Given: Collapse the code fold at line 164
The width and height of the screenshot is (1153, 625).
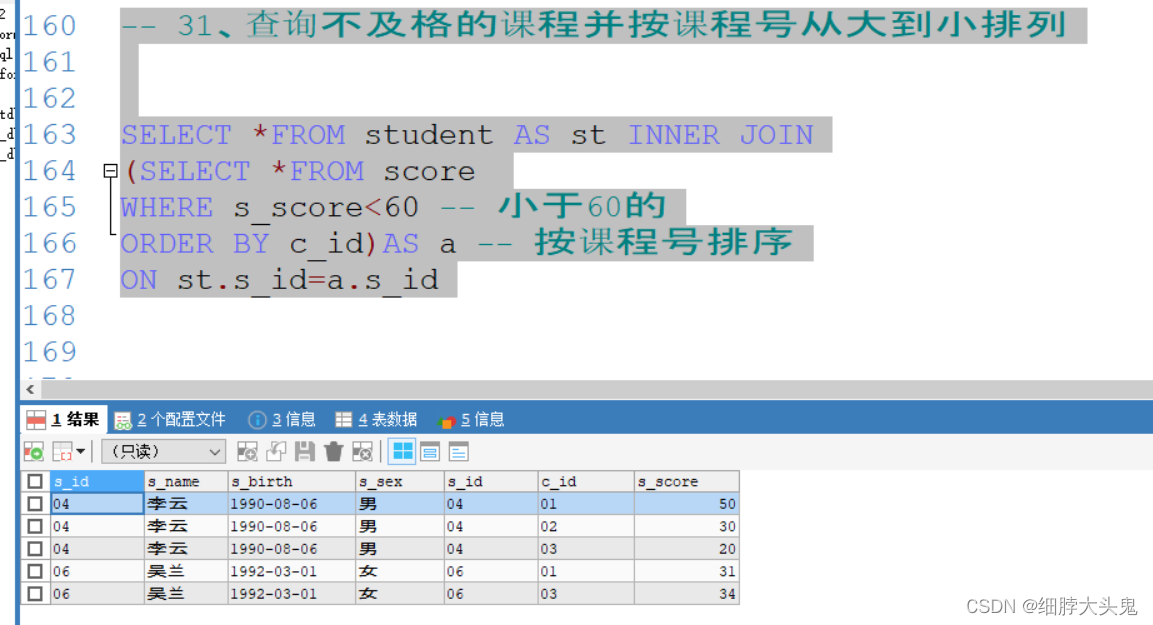Looking at the screenshot, I should [110, 170].
